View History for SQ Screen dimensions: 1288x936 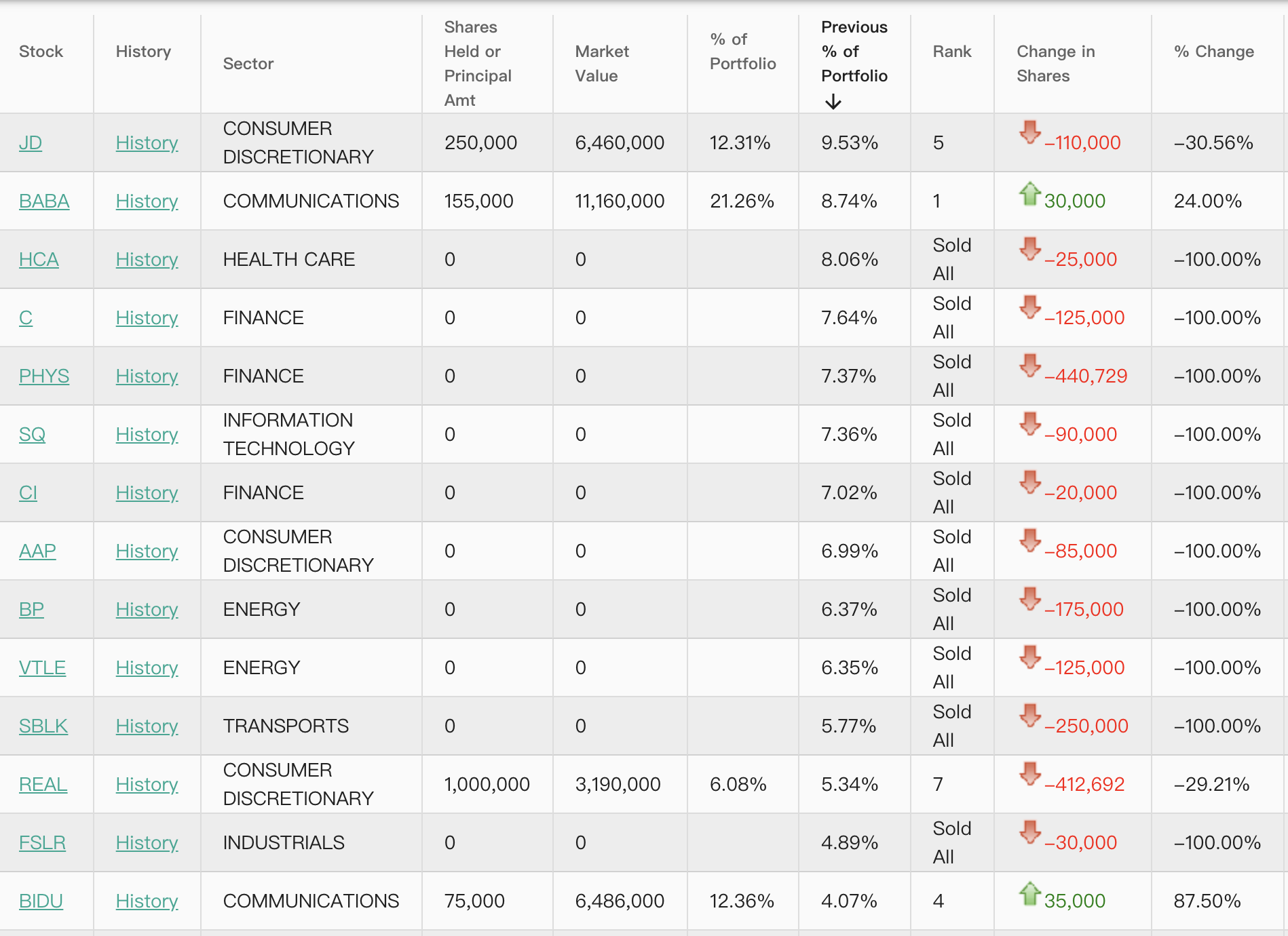point(147,434)
